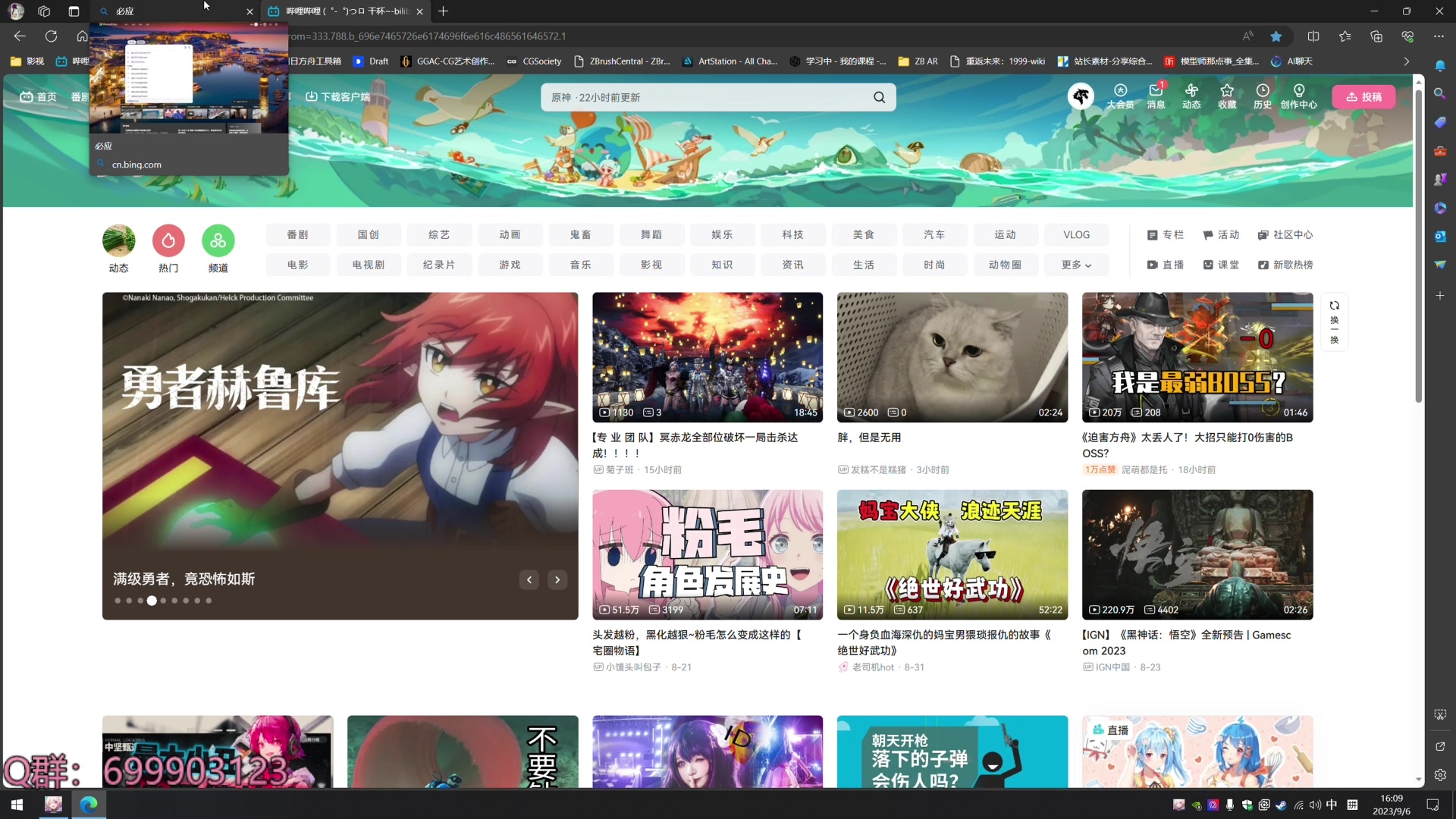Open the 黑神话：悟空 IGN video title
Image resolution: width=1456 pixels, height=819 pixels.
(x=1187, y=642)
